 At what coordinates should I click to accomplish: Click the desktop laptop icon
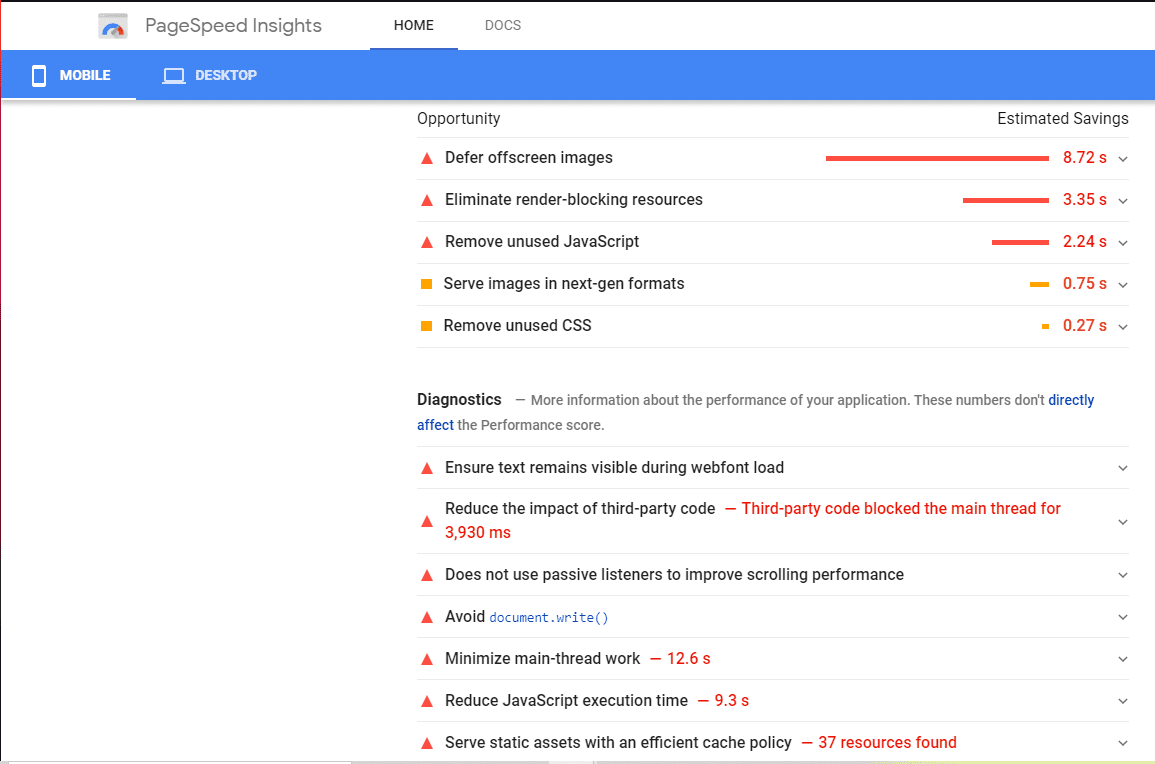point(174,75)
